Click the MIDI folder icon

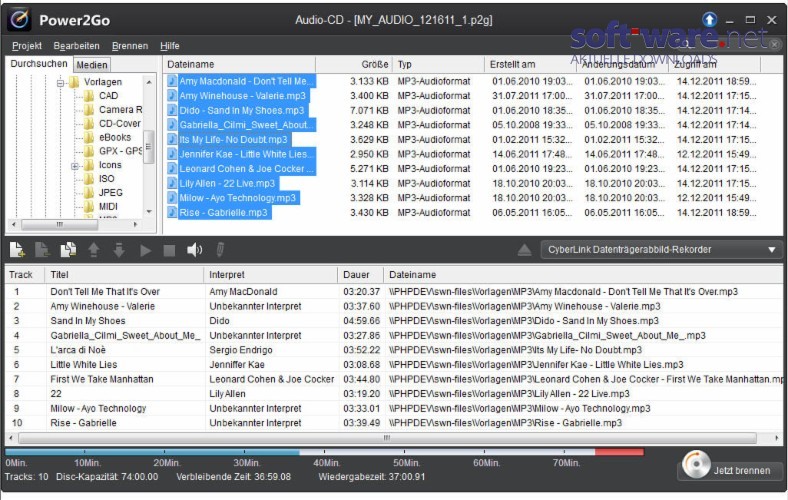(x=89, y=206)
